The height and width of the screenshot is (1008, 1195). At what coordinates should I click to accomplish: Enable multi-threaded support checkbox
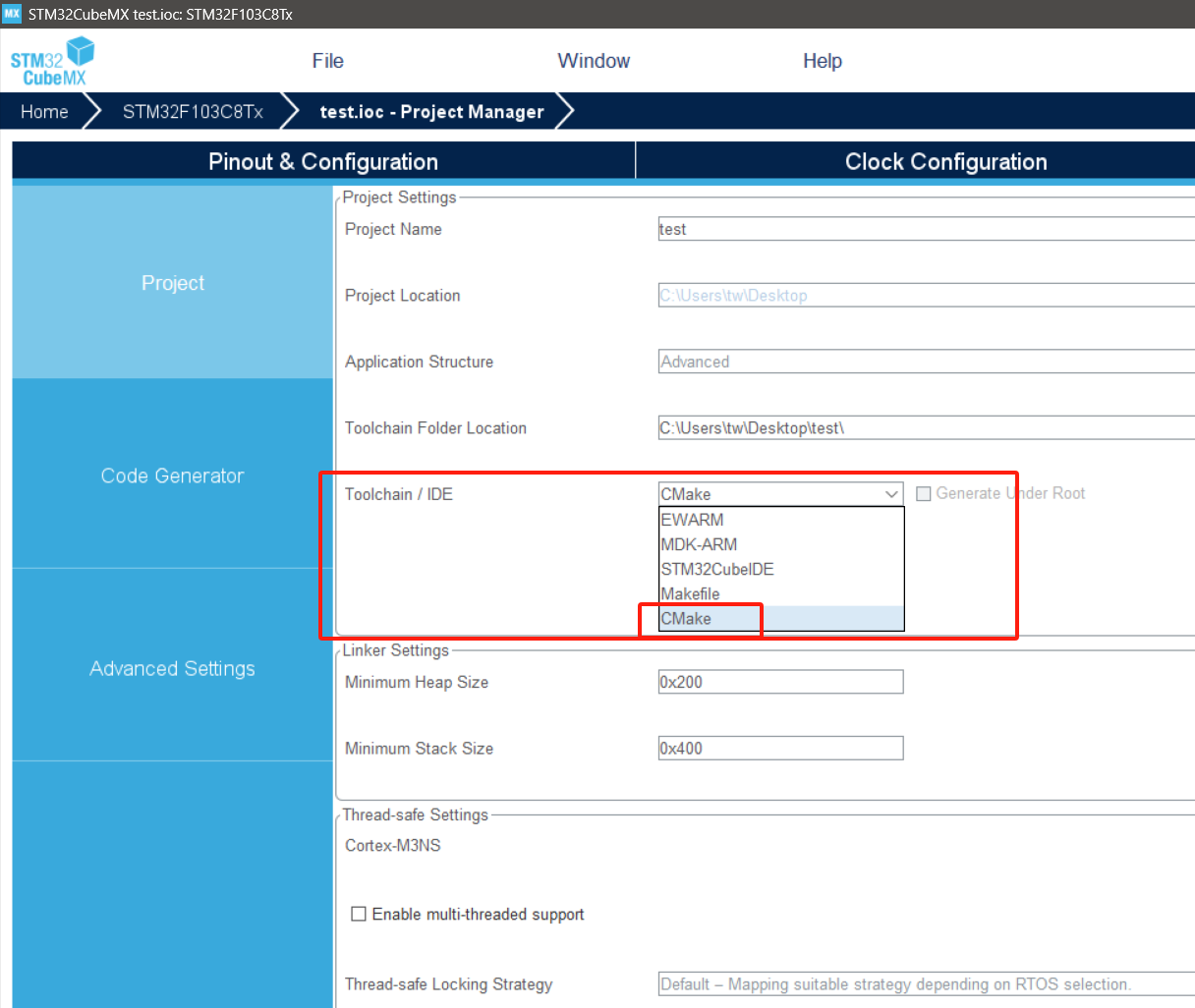[359, 914]
